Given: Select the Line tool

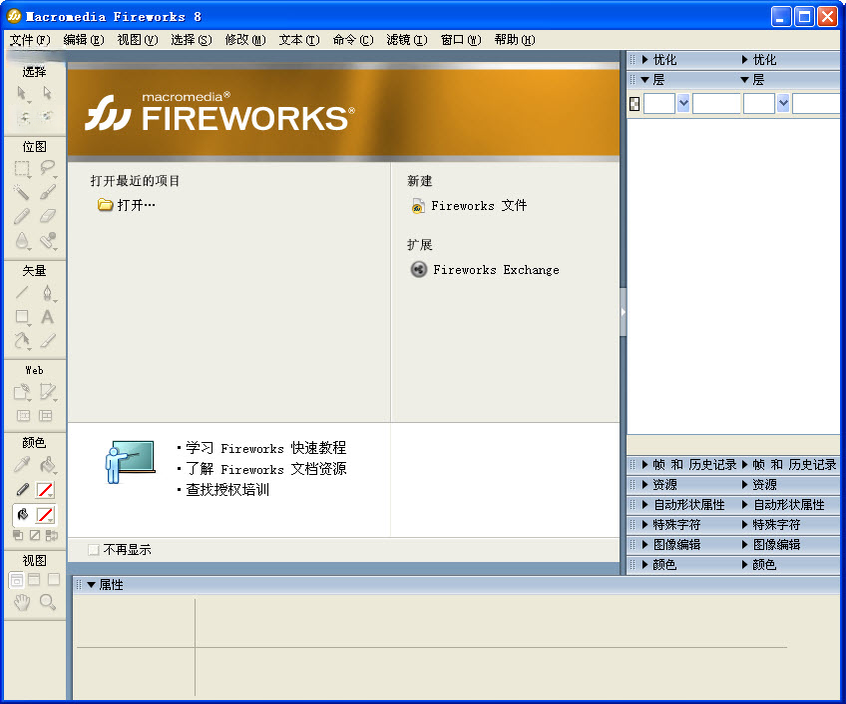Looking at the screenshot, I should click(22, 292).
